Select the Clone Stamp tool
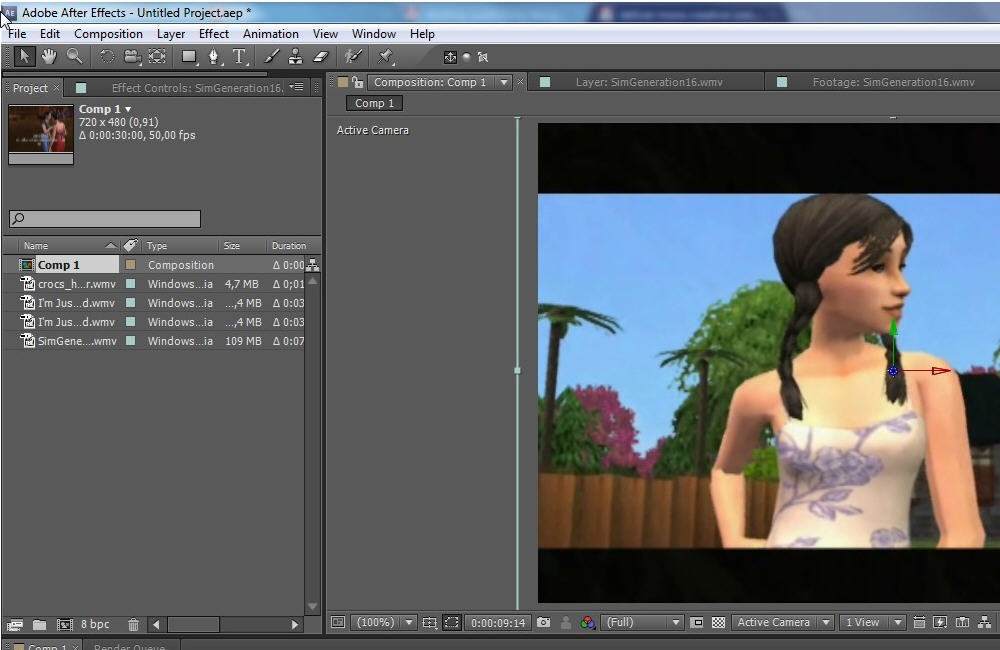 point(295,57)
